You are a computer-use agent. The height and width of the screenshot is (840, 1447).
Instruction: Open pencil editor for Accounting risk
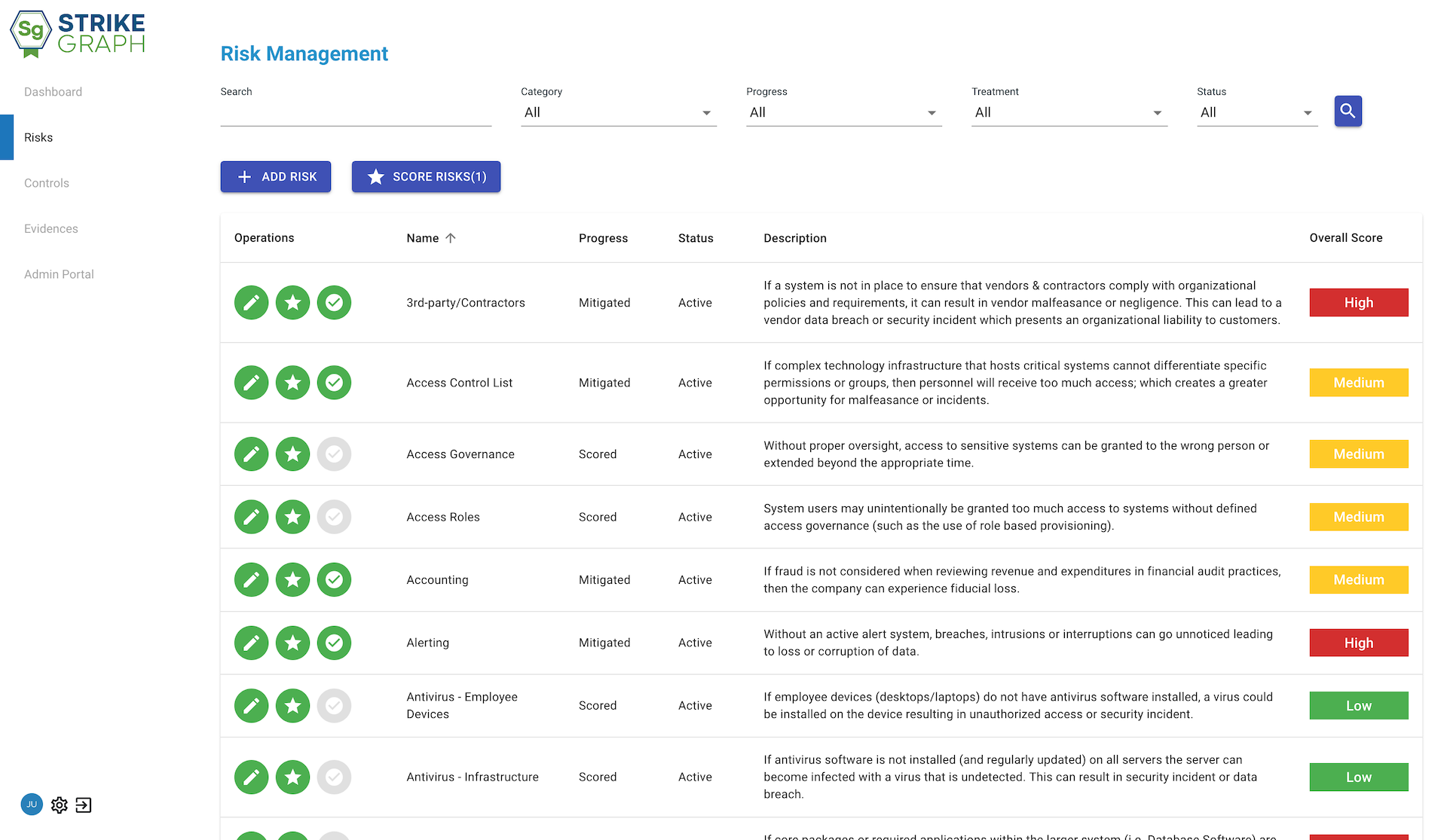pos(251,580)
